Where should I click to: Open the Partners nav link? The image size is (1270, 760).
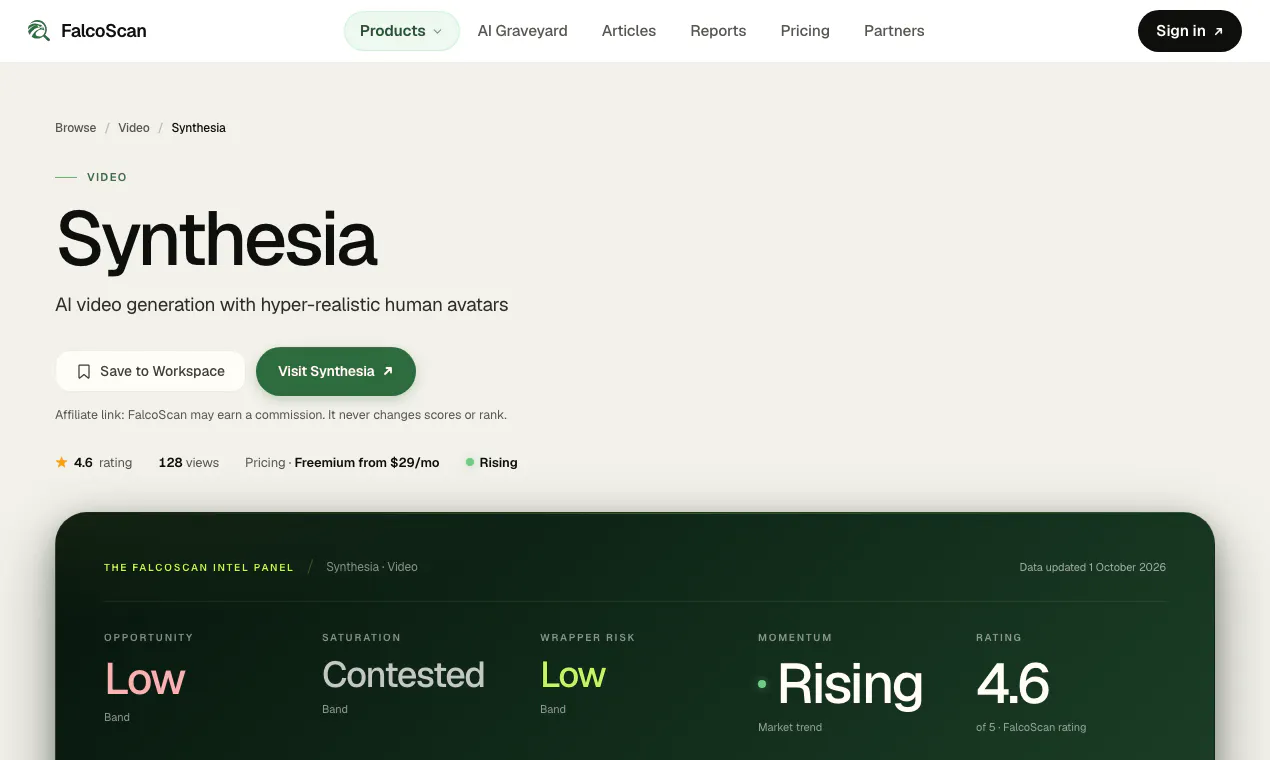click(x=894, y=31)
